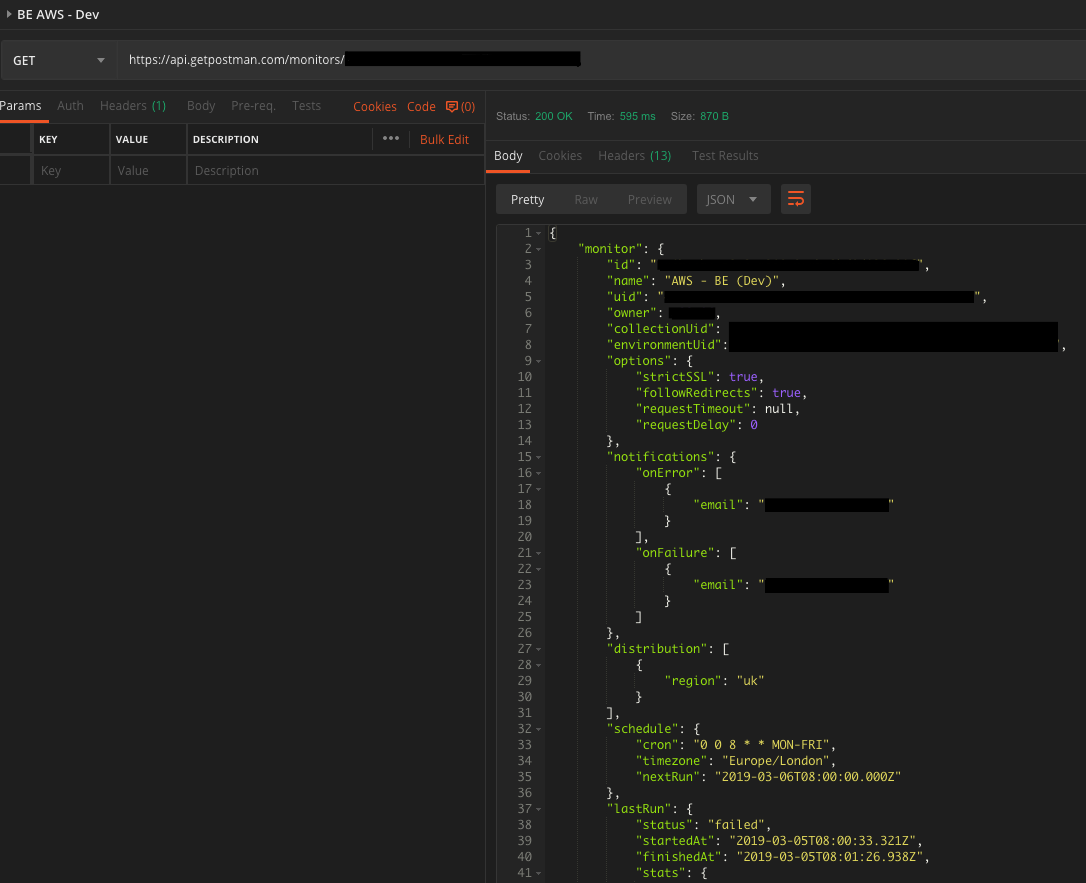Select the Preview response mode
Image resolution: width=1086 pixels, height=883 pixels.
click(x=649, y=199)
